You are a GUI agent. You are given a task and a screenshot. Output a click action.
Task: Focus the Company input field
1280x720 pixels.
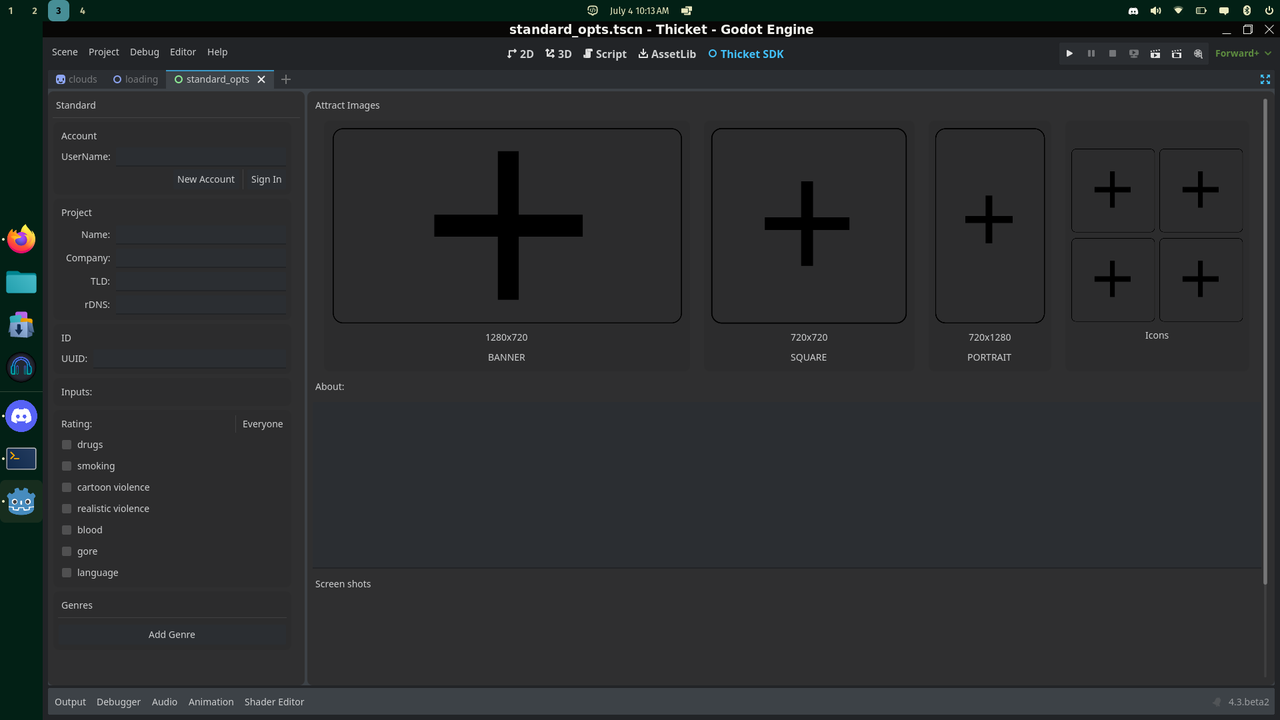pyautogui.click(x=201, y=258)
